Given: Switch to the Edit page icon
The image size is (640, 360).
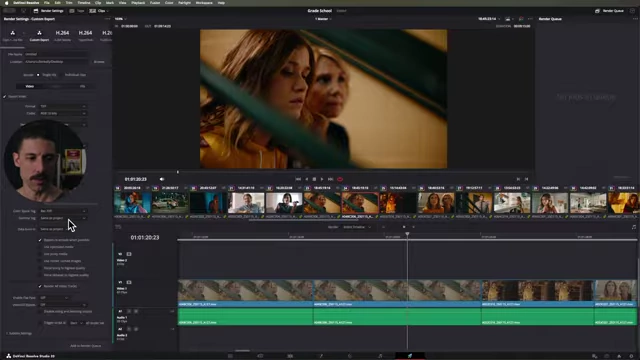Looking at the screenshot, I should [290, 356].
